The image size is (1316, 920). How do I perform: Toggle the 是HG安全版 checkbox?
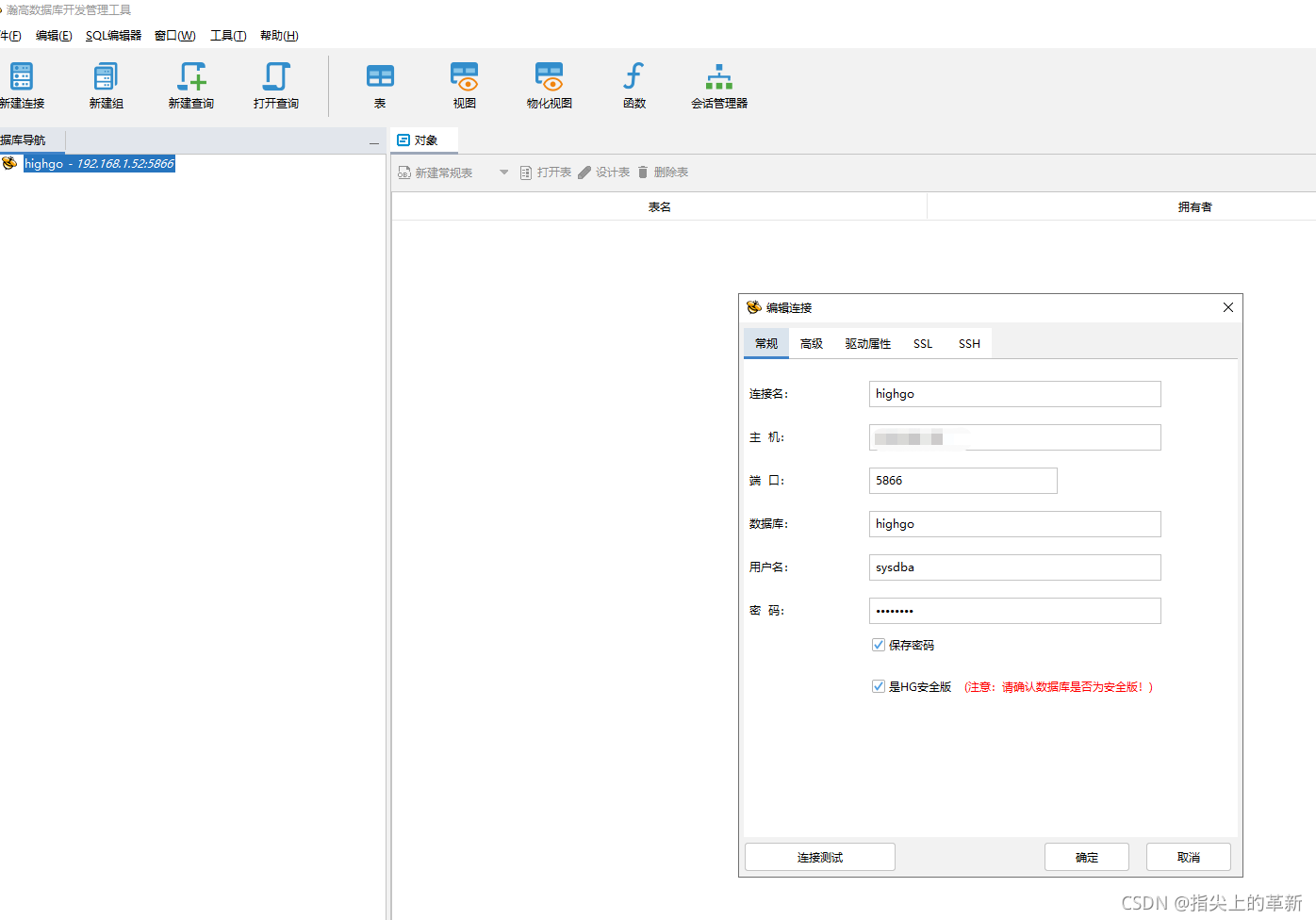pos(879,687)
